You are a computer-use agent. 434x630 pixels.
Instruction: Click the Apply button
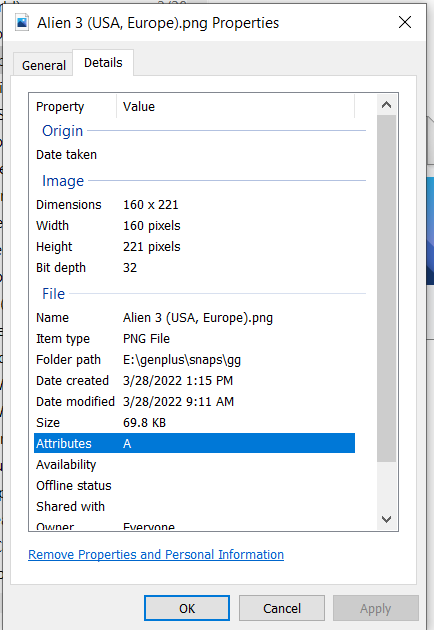(x=376, y=608)
